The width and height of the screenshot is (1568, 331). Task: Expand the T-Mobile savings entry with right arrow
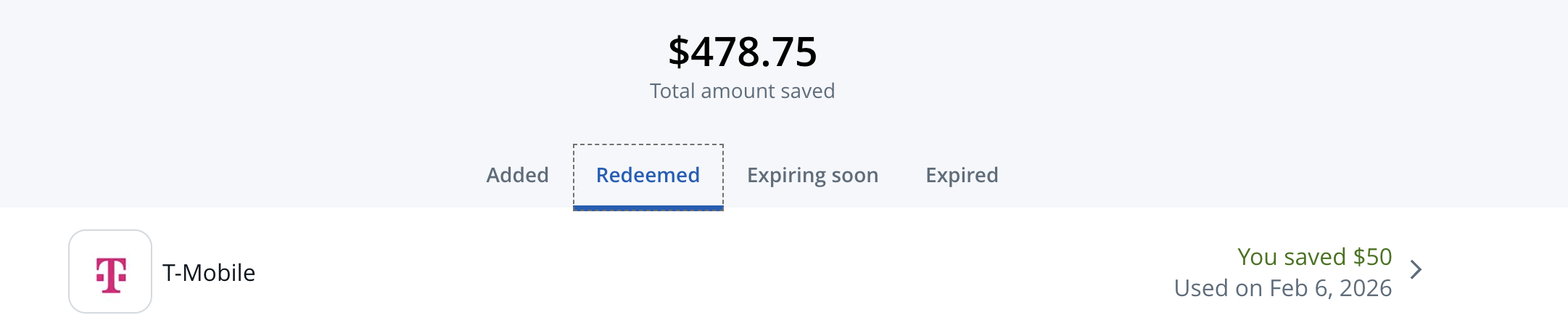pos(1416,270)
